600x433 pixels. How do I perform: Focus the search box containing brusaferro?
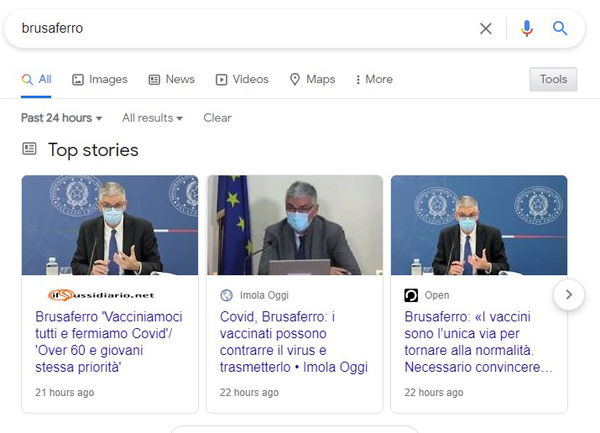240,29
